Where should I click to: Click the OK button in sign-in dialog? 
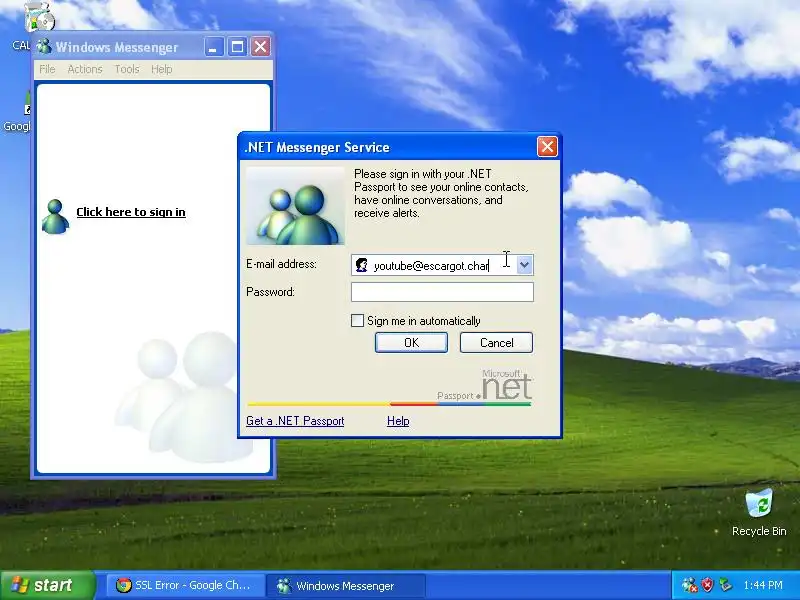point(411,342)
